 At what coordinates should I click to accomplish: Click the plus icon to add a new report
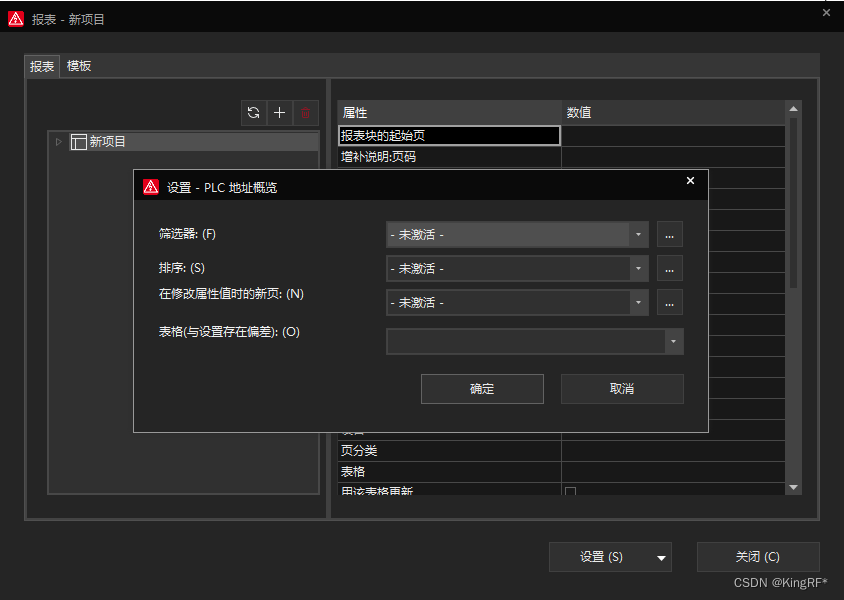point(280,113)
